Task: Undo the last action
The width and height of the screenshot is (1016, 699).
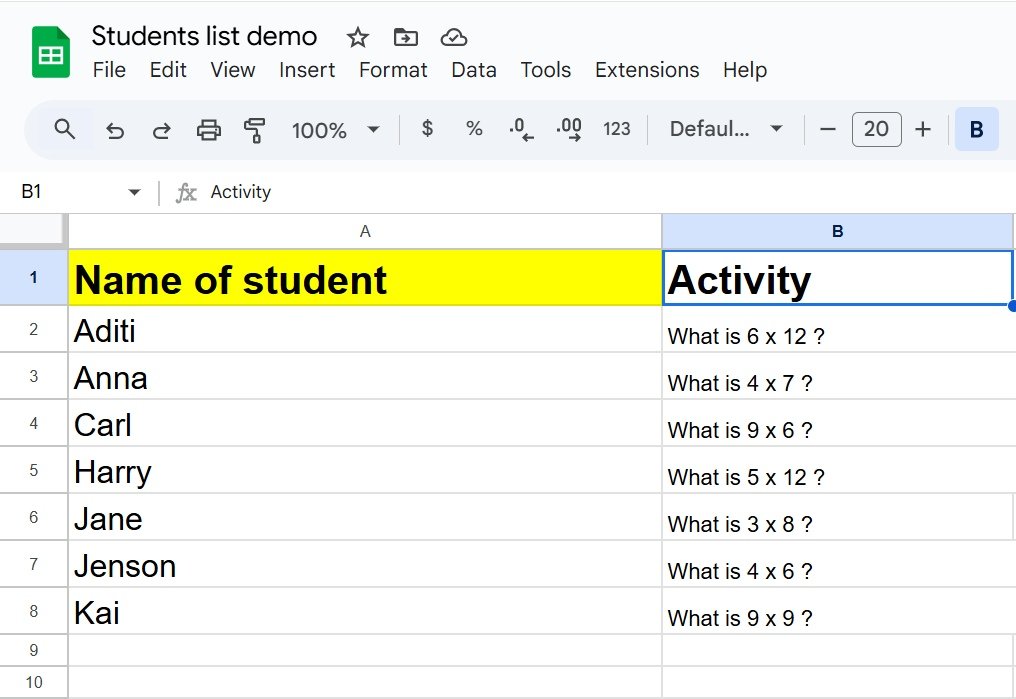Action: point(115,129)
